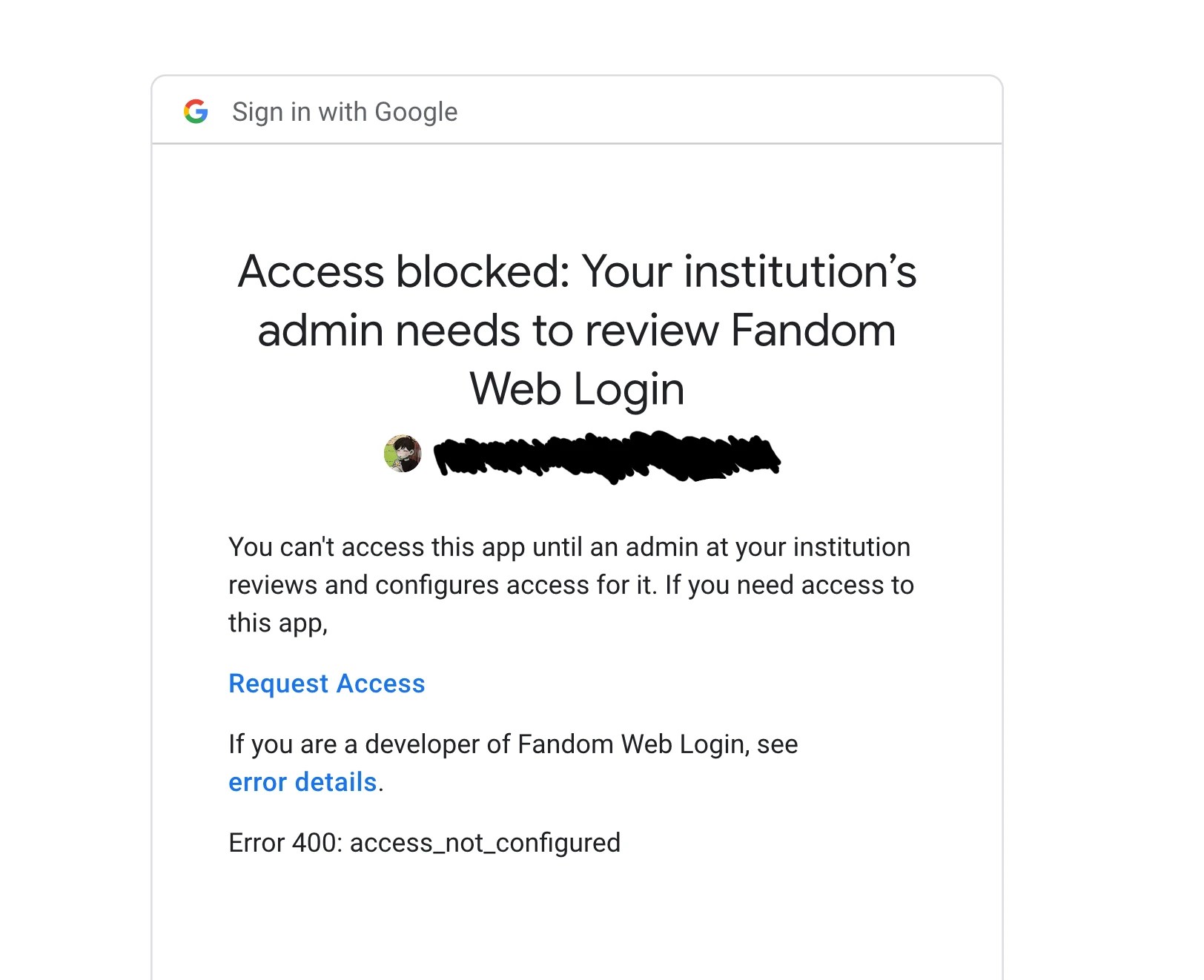The height and width of the screenshot is (980, 1204).
Task: Click the Sign in with Google header text
Action: [344, 111]
